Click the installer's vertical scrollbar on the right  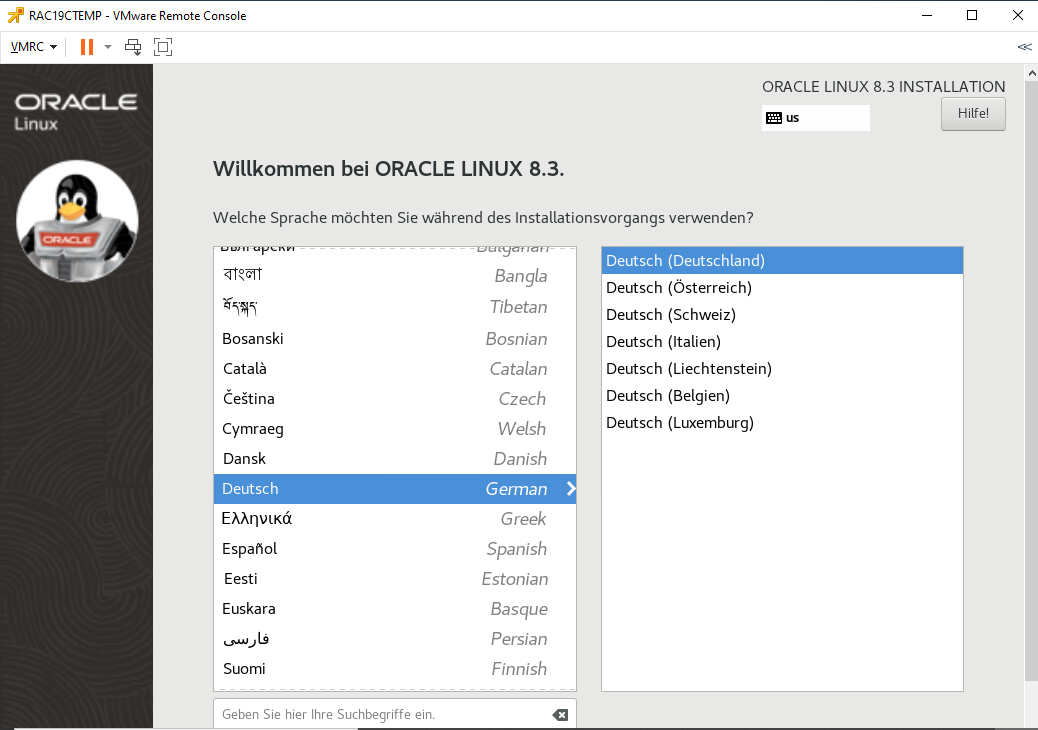coord(1031,380)
